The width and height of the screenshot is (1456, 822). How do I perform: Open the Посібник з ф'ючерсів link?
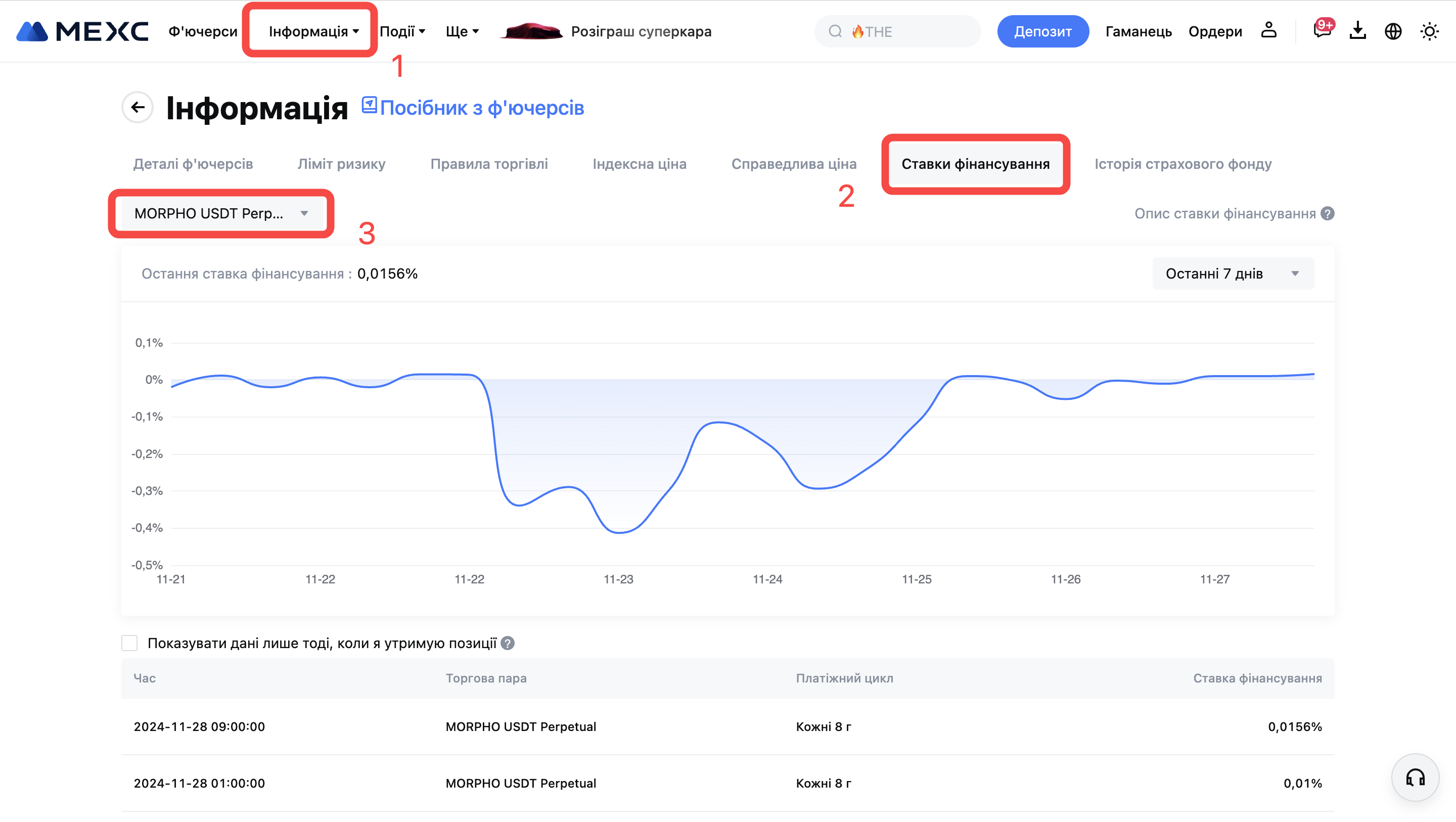[481, 107]
